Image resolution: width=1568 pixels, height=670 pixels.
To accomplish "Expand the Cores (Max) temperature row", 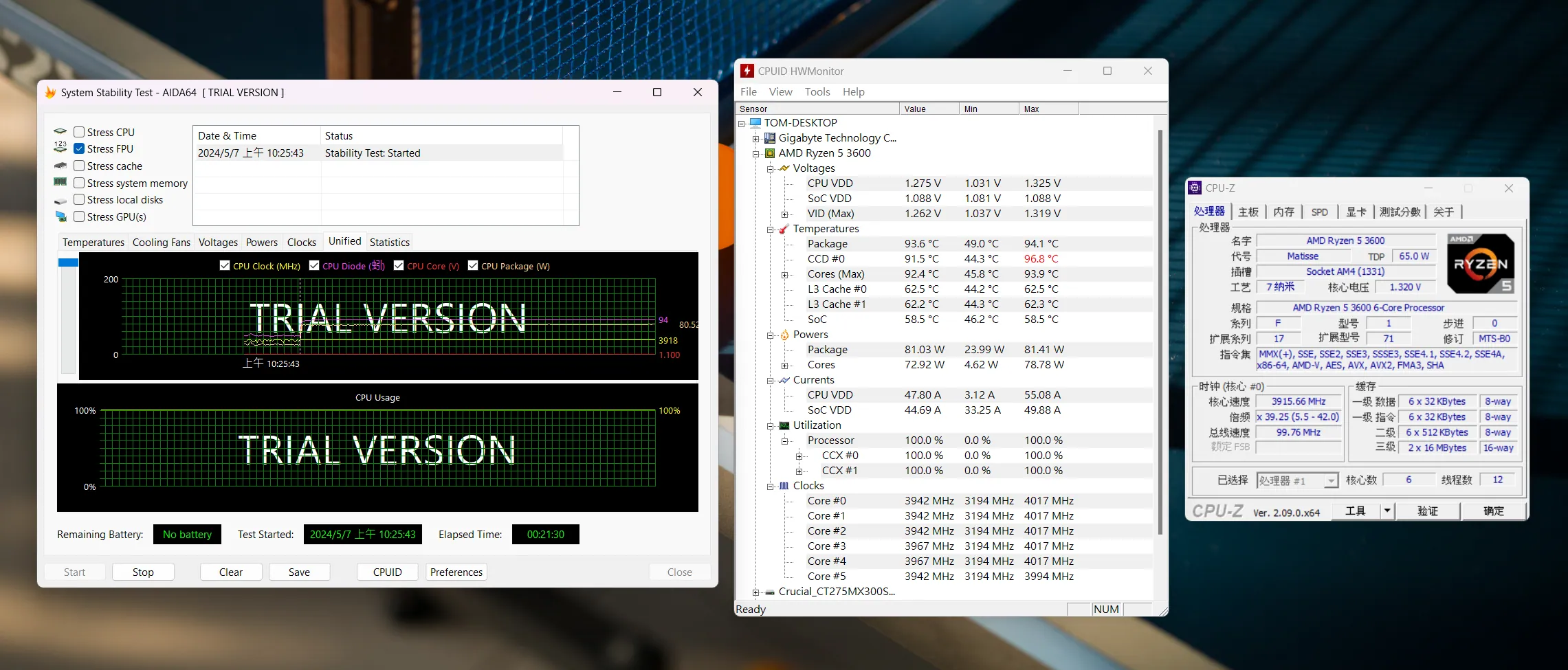I will pos(785,275).
